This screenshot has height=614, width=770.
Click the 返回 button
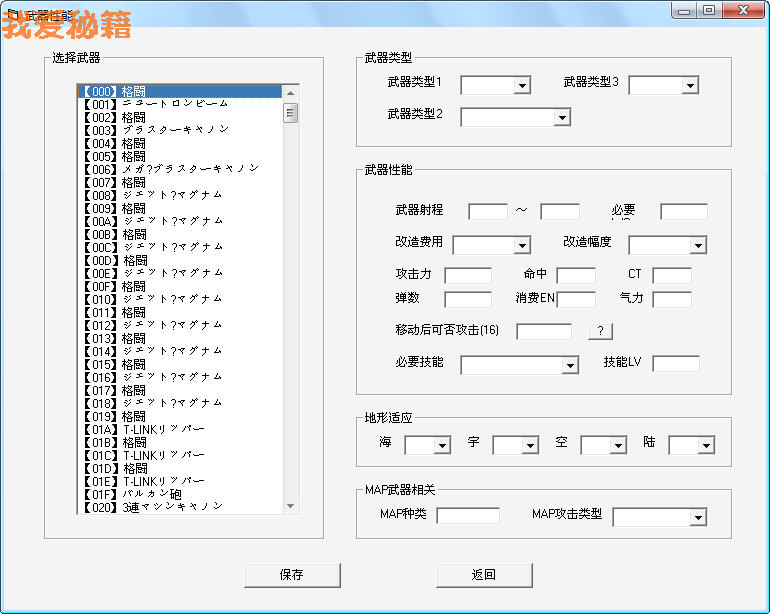click(484, 575)
